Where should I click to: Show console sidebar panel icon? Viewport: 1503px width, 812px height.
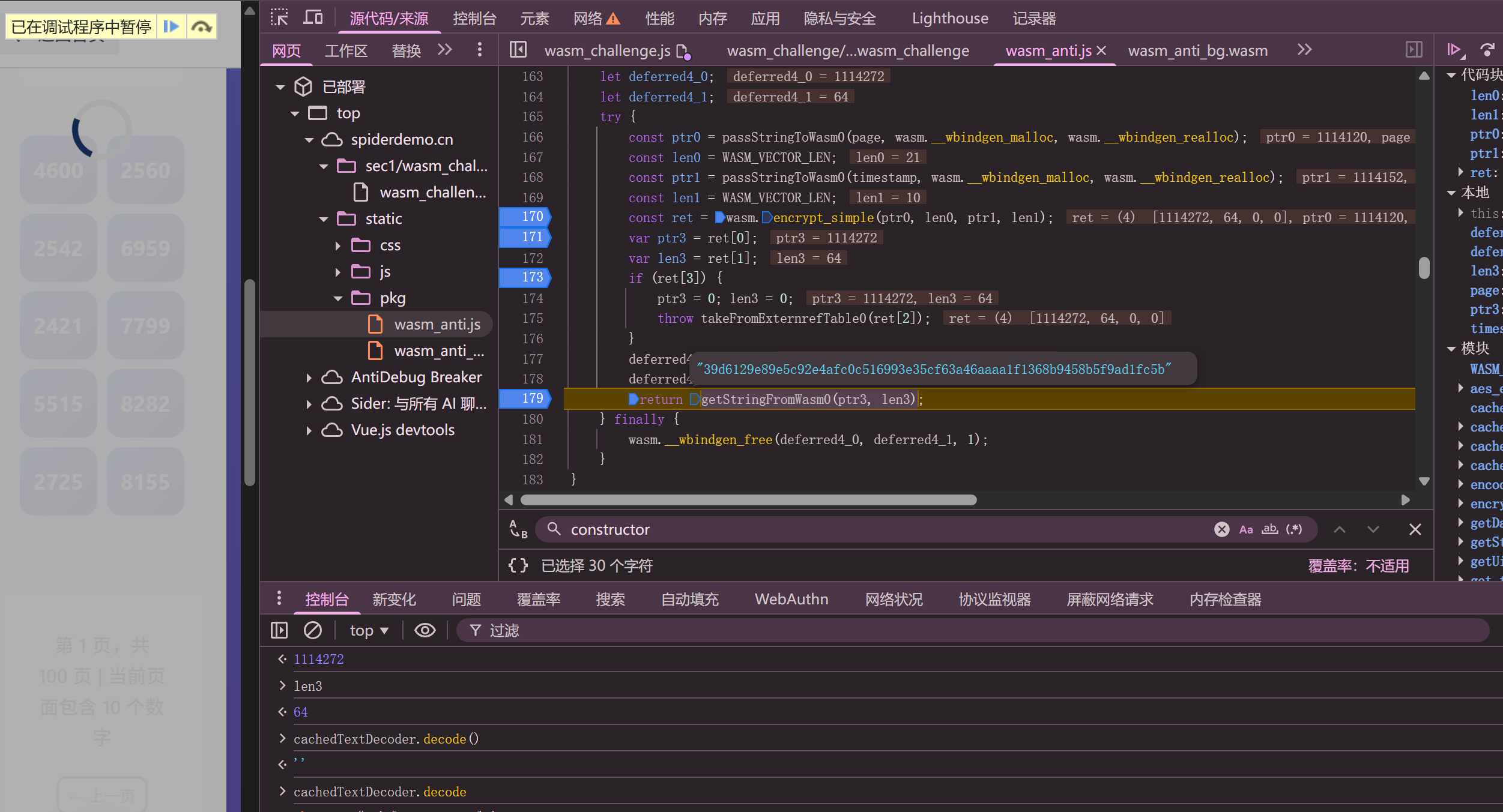coord(279,630)
